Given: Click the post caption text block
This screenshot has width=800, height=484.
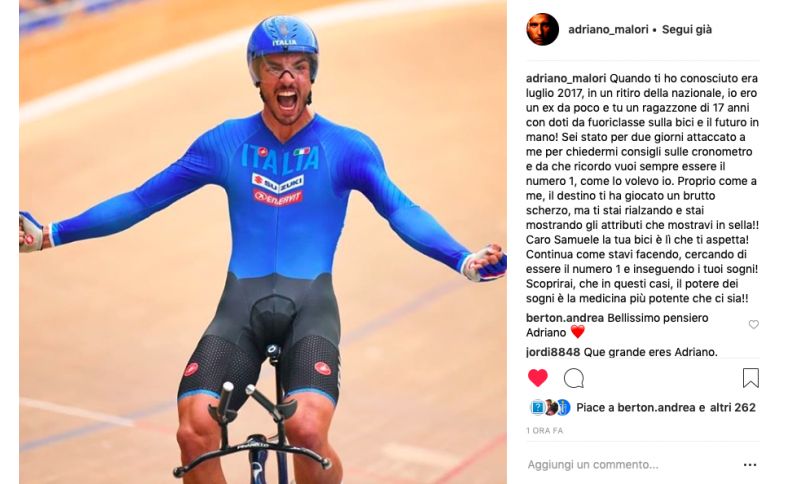Looking at the screenshot, I should [642, 188].
